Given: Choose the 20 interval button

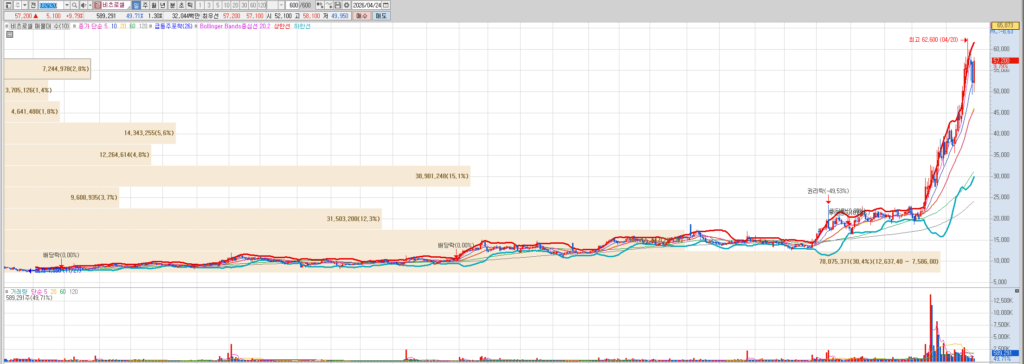Looking at the screenshot, I should coord(235,5).
